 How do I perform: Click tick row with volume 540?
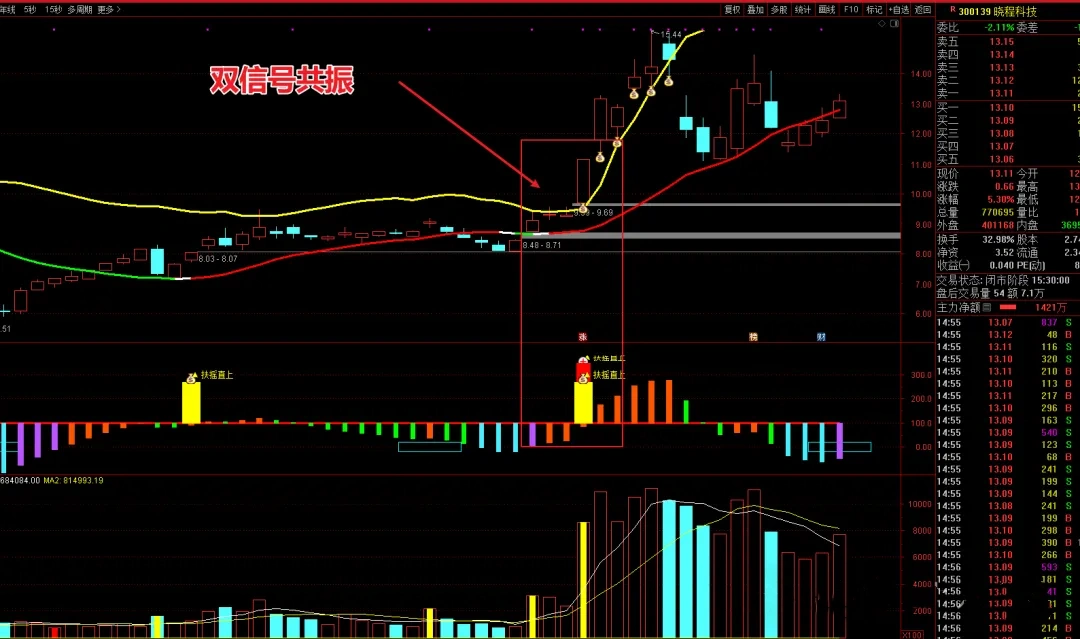tap(1004, 432)
